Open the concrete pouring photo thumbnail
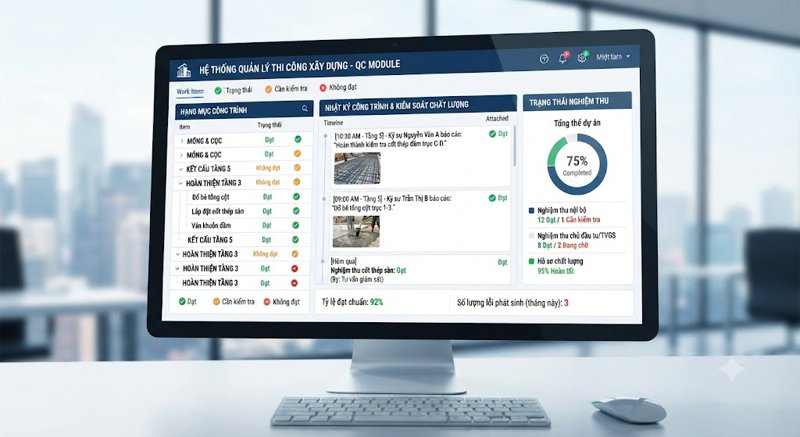800x437 pixels. (356, 232)
